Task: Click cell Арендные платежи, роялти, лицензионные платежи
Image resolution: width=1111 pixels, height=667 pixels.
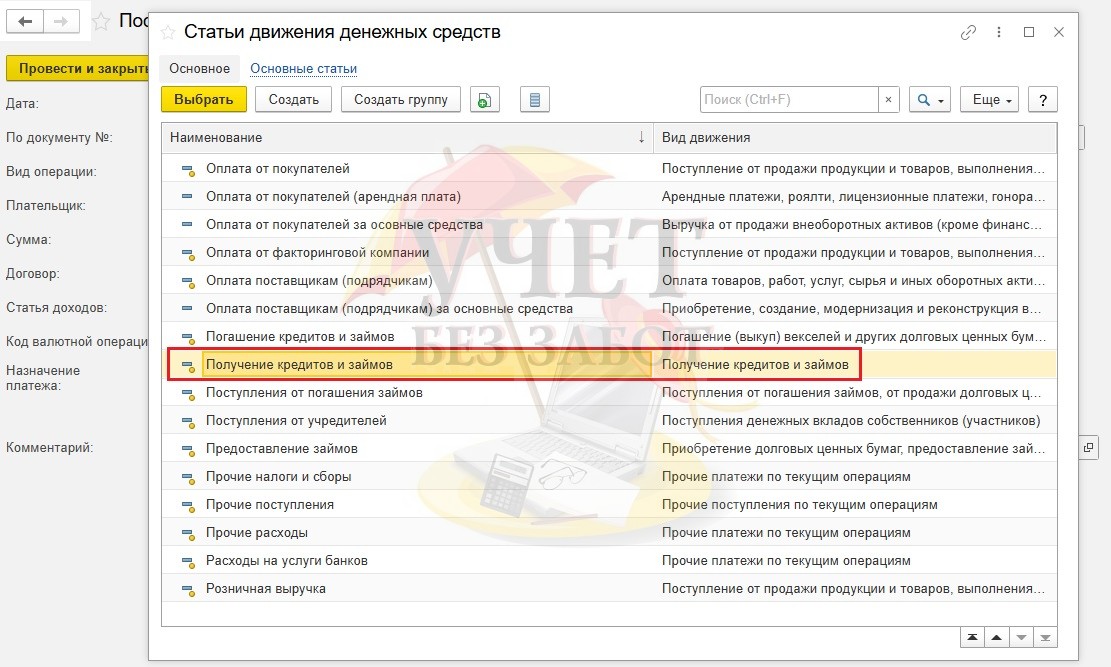Action: point(855,196)
